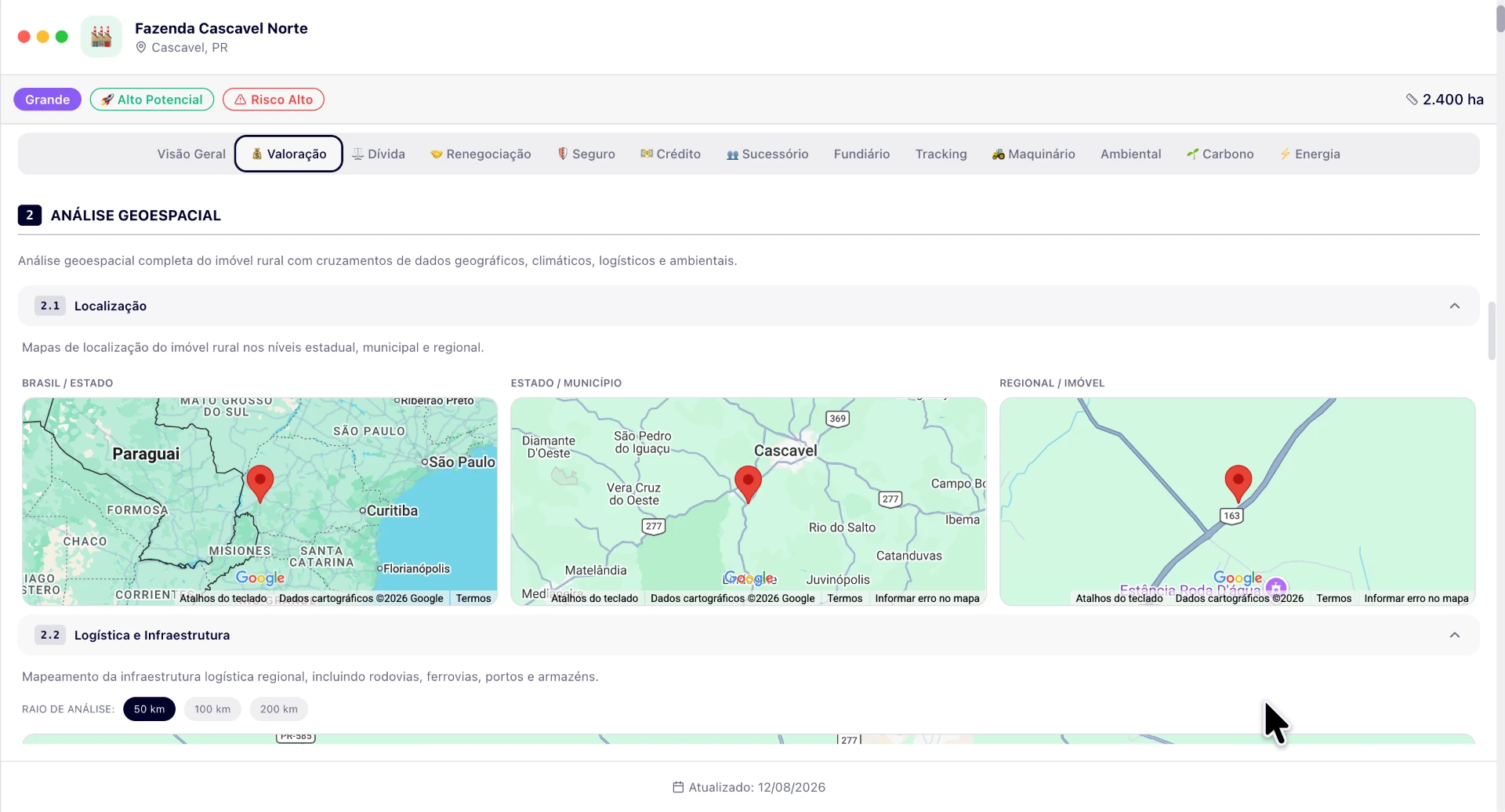The image size is (1505, 812).
Task: Click the inner page vertical scrollbar thumb
Action: point(1492,330)
